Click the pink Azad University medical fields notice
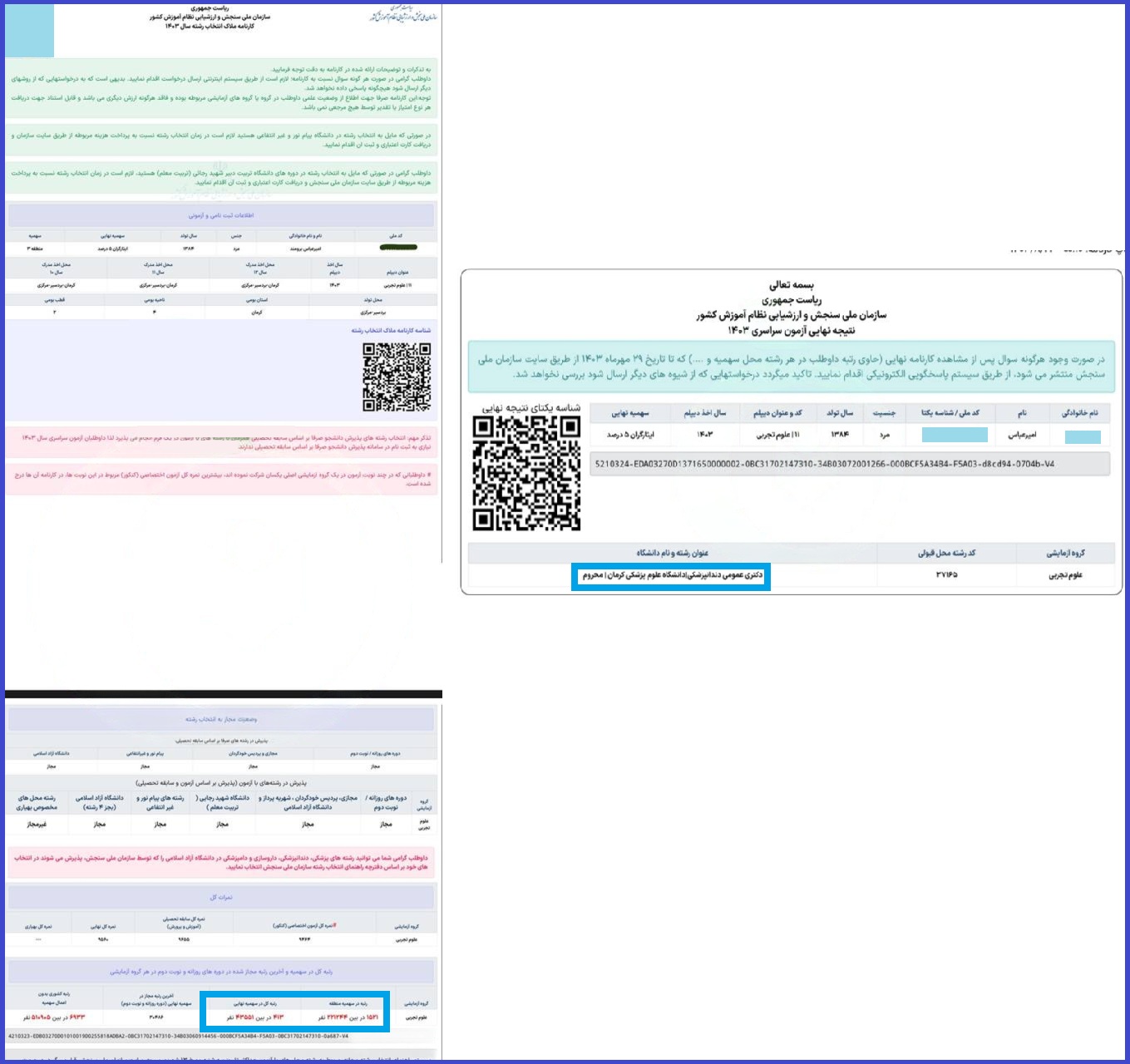1130x1064 pixels. [221, 861]
